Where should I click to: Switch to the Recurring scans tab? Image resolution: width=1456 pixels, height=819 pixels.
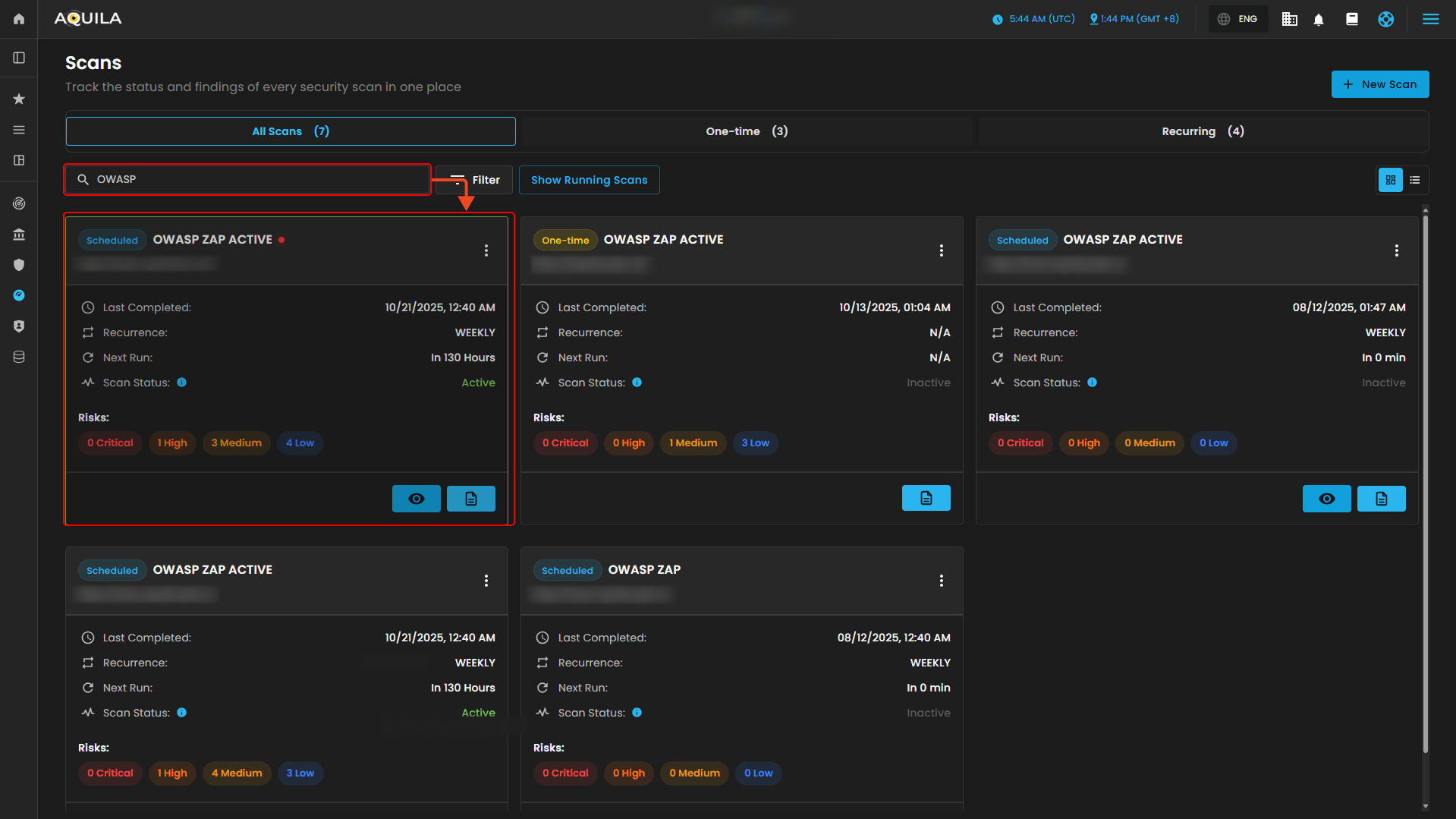click(x=1203, y=131)
